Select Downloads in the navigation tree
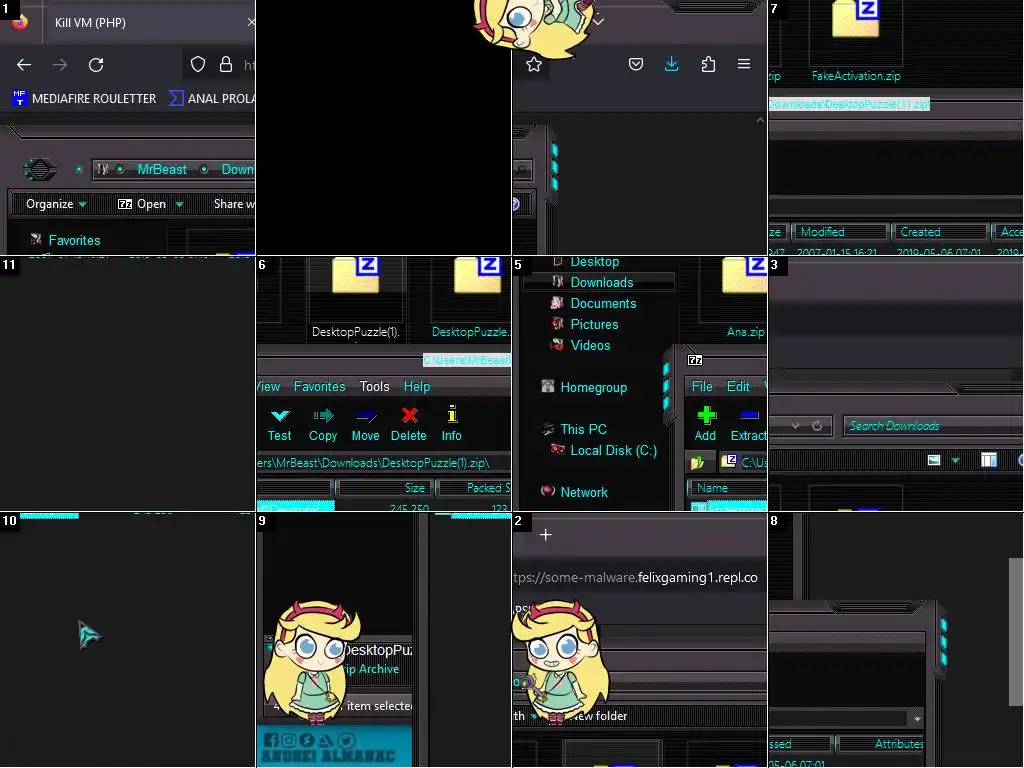 [x=601, y=282]
